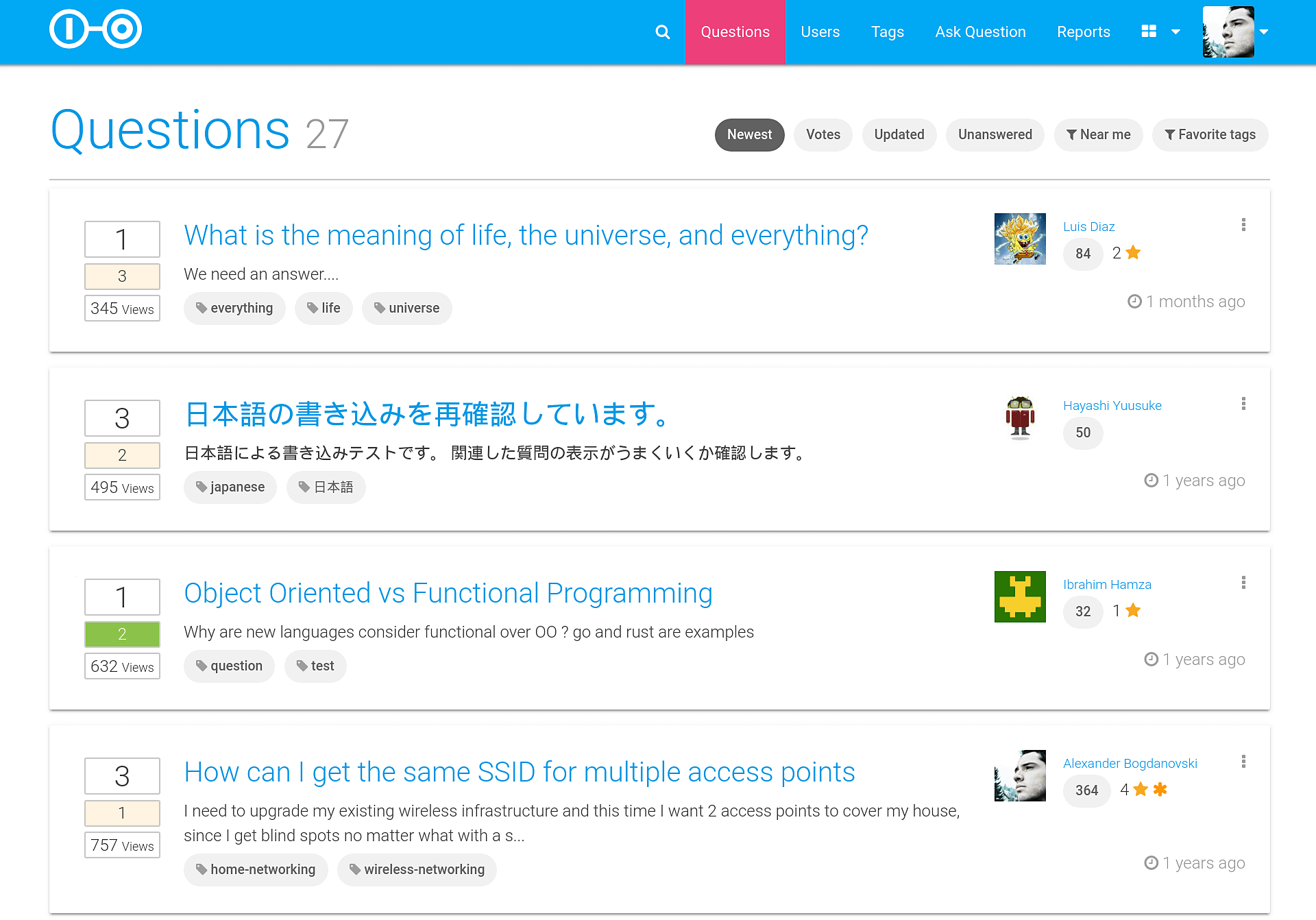Viewport: 1316px width, 920px height.
Task: Click the site logo in header
Action: pos(95,29)
